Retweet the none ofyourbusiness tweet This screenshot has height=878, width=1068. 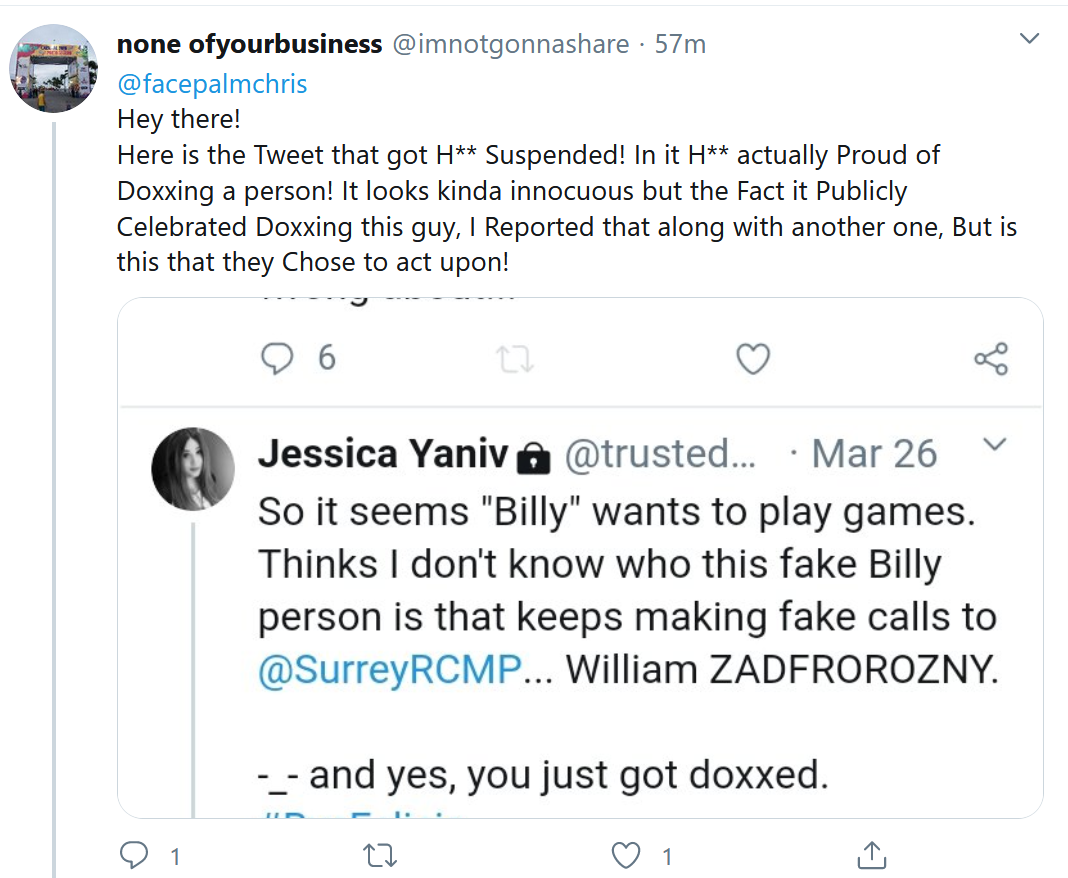pos(379,856)
